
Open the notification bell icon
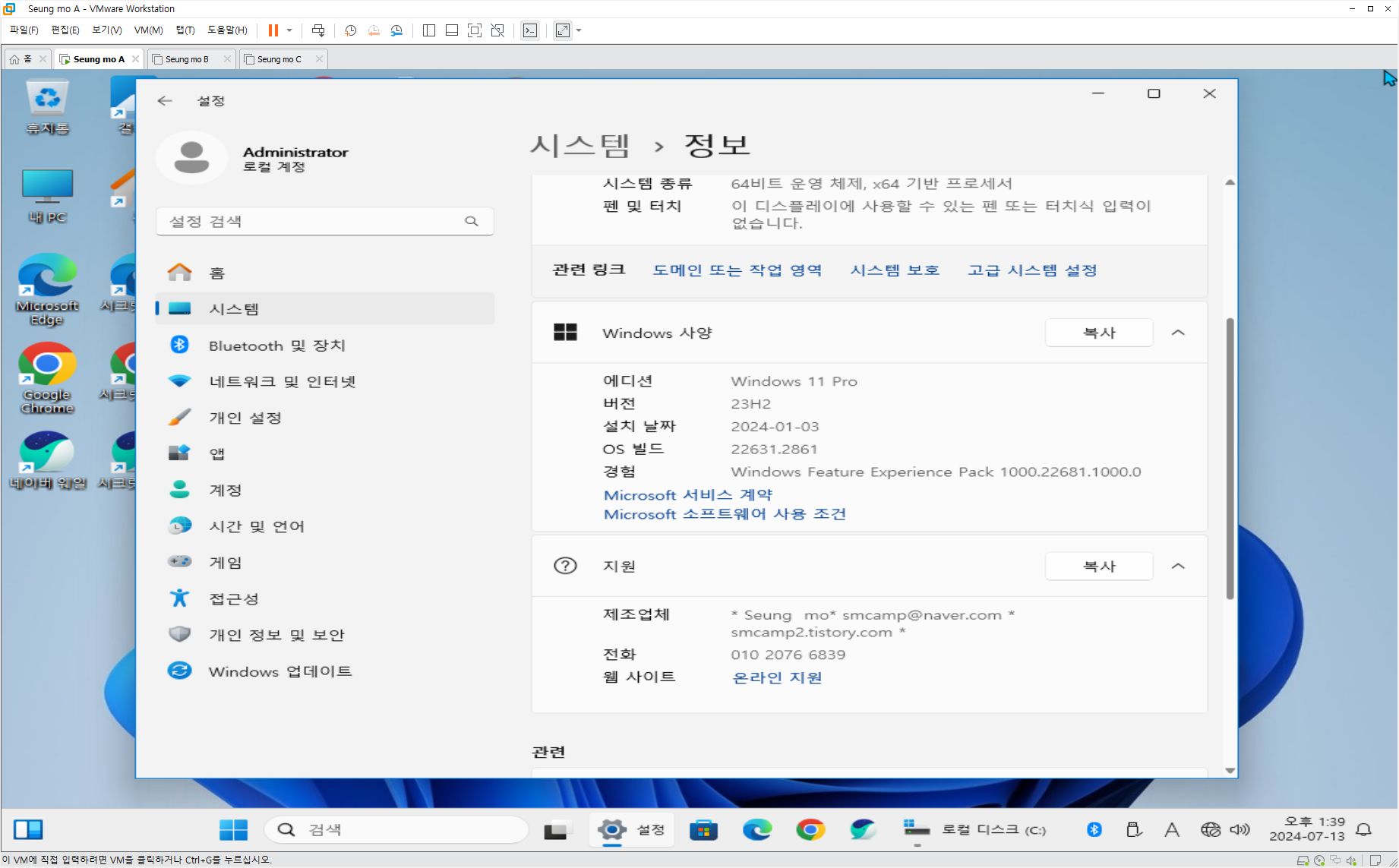pyautogui.click(x=1364, y=830)
